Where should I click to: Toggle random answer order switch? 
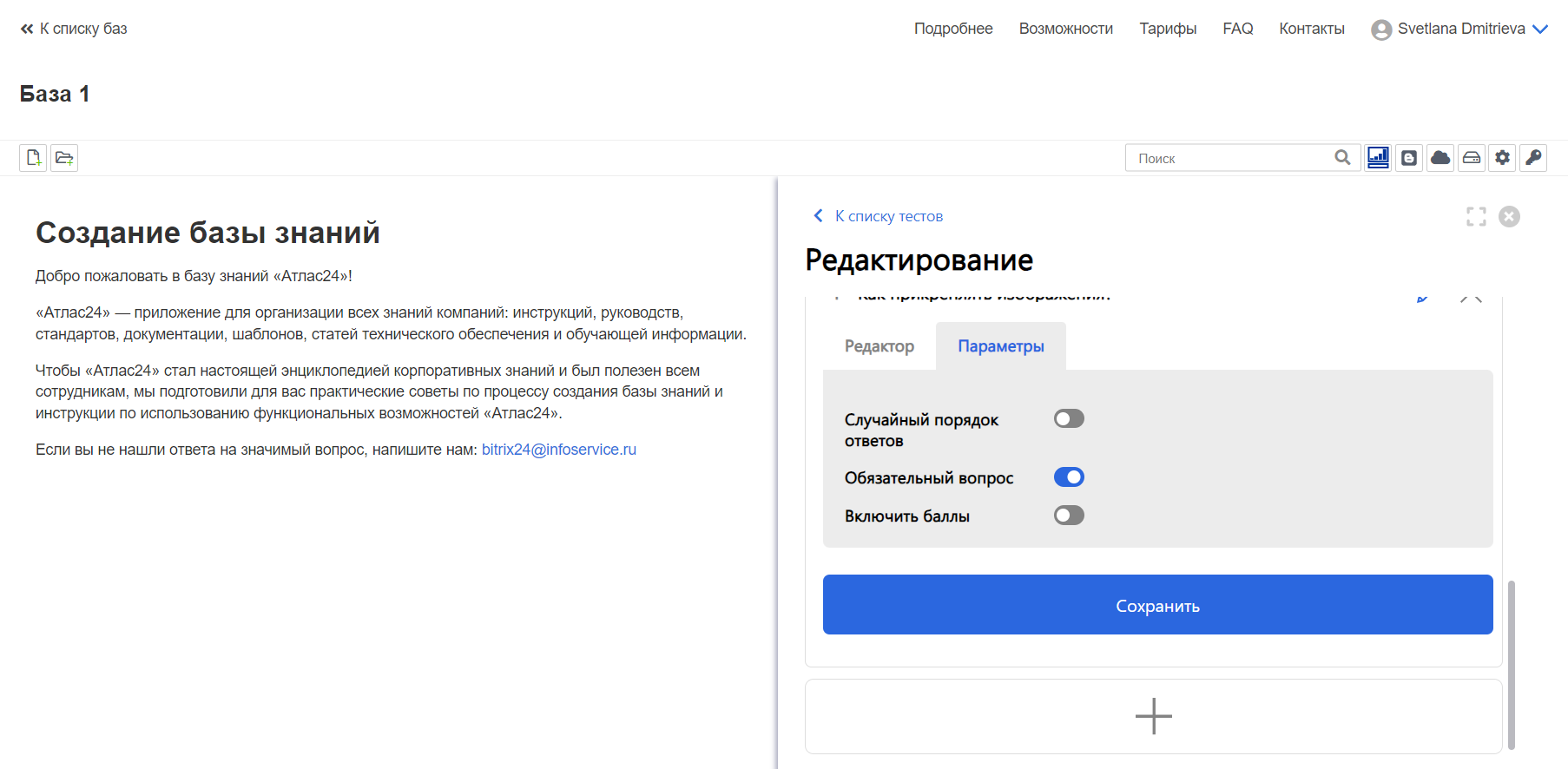click(x=1069, y=419)
